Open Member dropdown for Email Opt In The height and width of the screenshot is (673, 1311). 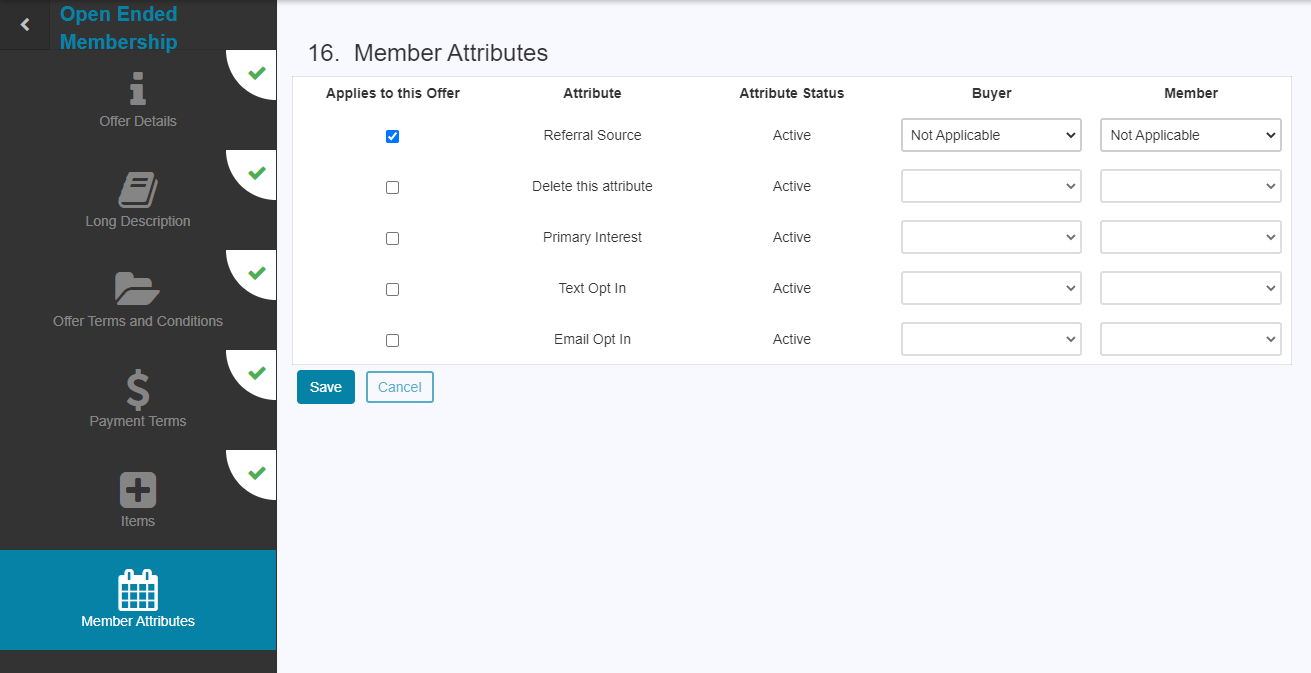1191,339
